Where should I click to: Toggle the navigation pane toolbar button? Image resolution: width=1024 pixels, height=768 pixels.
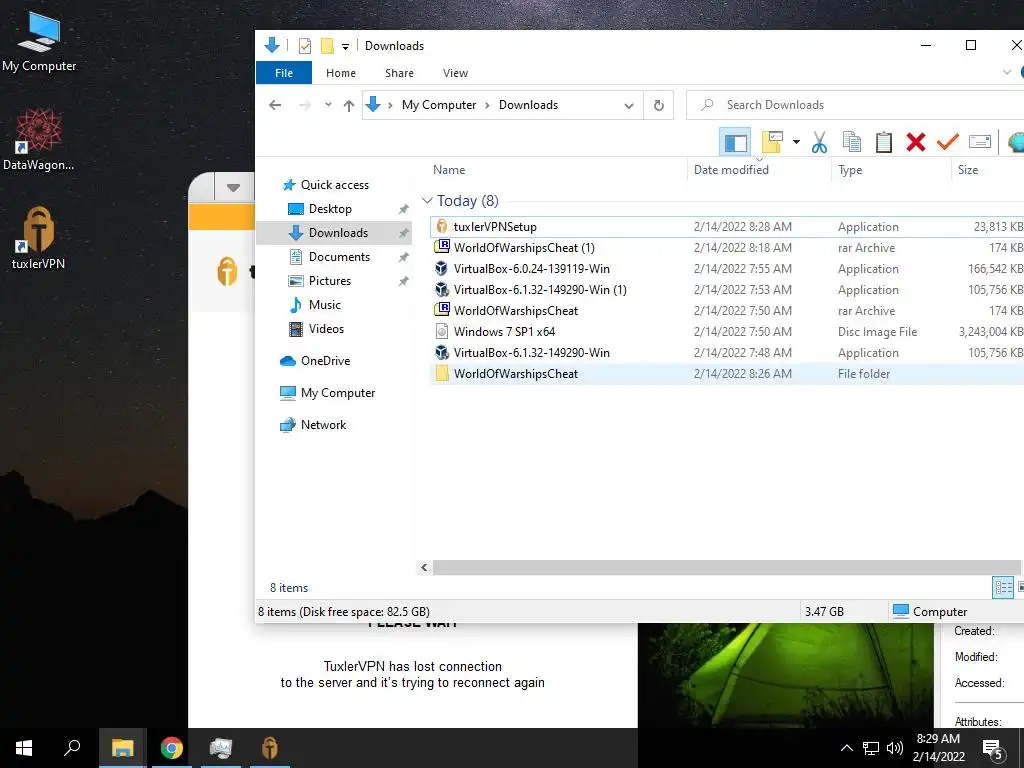coord(735,142)
